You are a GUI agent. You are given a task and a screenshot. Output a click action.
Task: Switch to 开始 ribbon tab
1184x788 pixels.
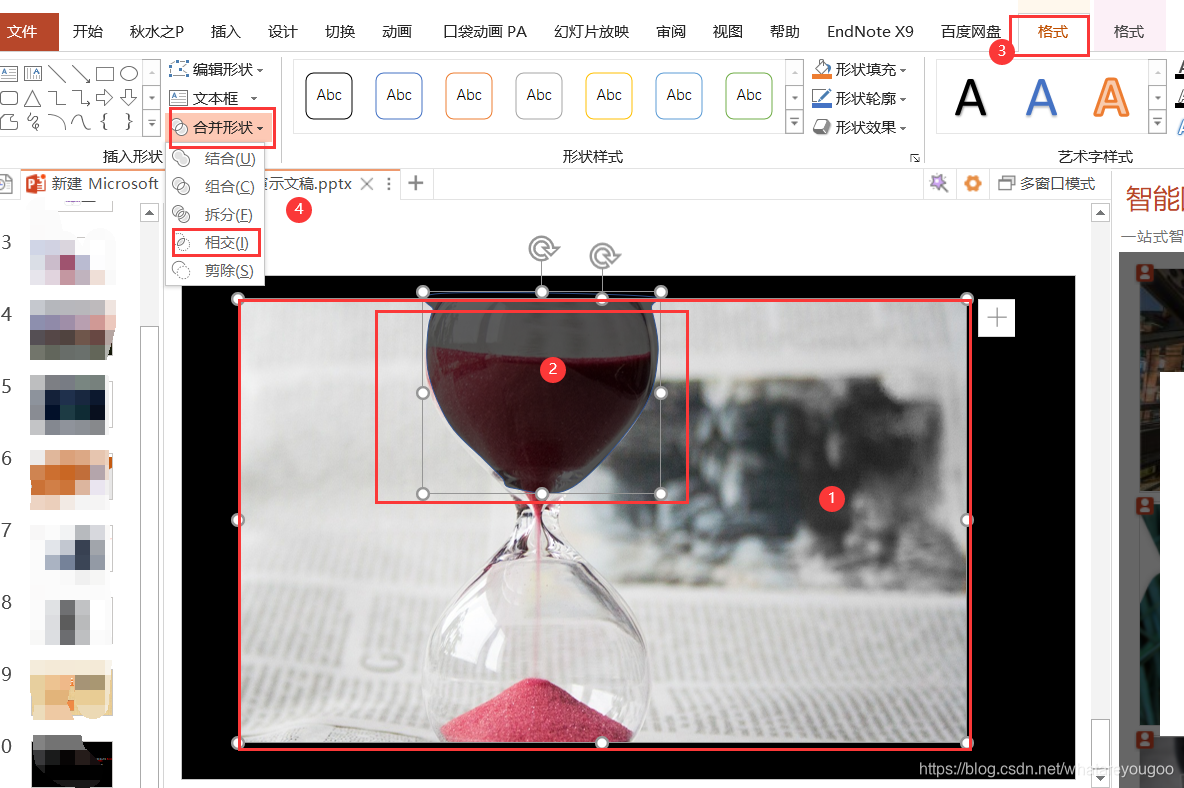pos(88,32)
